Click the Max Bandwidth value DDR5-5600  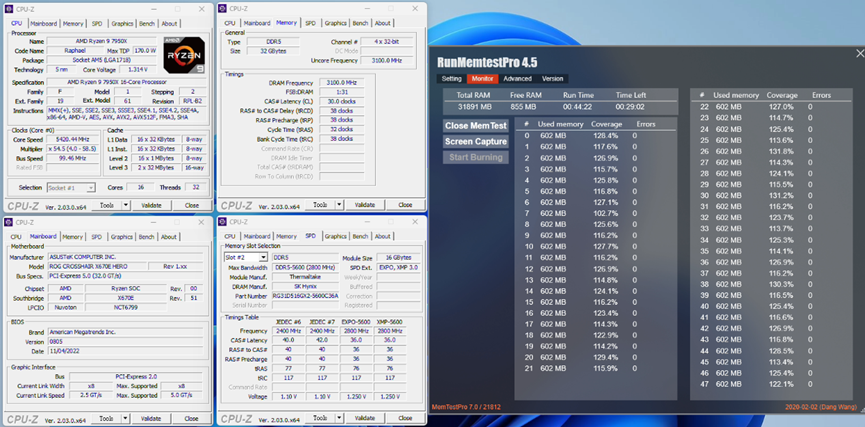click(x=306, y=268)
